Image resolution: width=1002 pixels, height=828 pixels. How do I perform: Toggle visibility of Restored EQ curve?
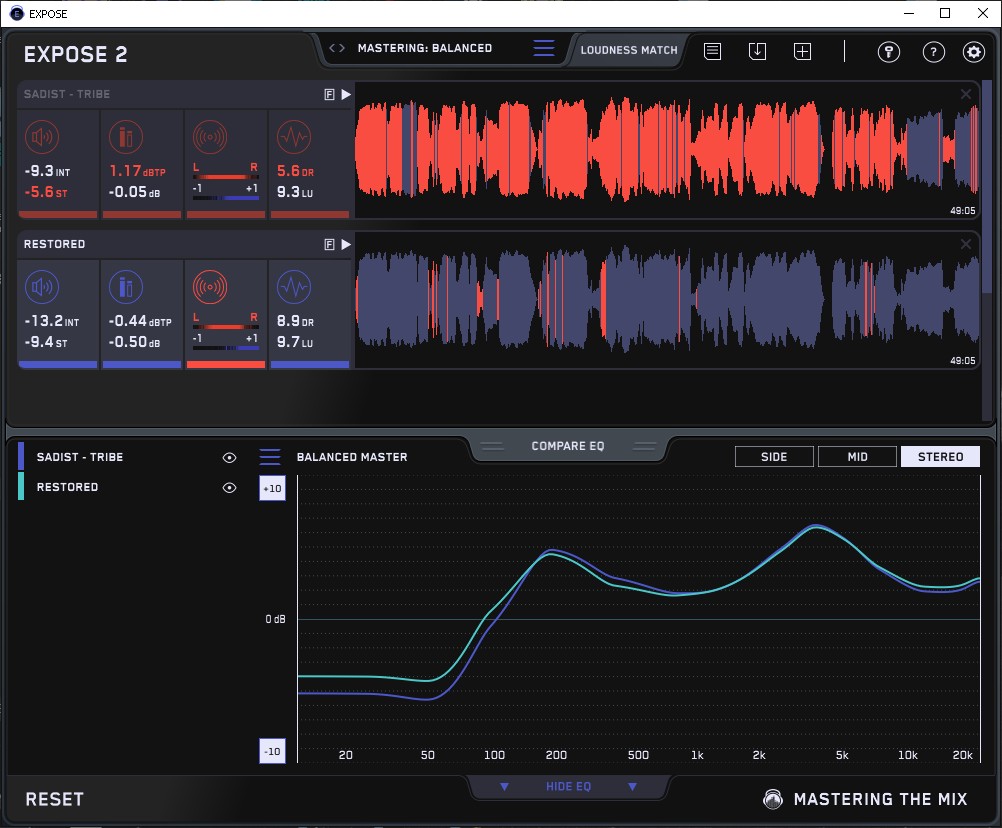pyautogui.click(x=230, y=487)
